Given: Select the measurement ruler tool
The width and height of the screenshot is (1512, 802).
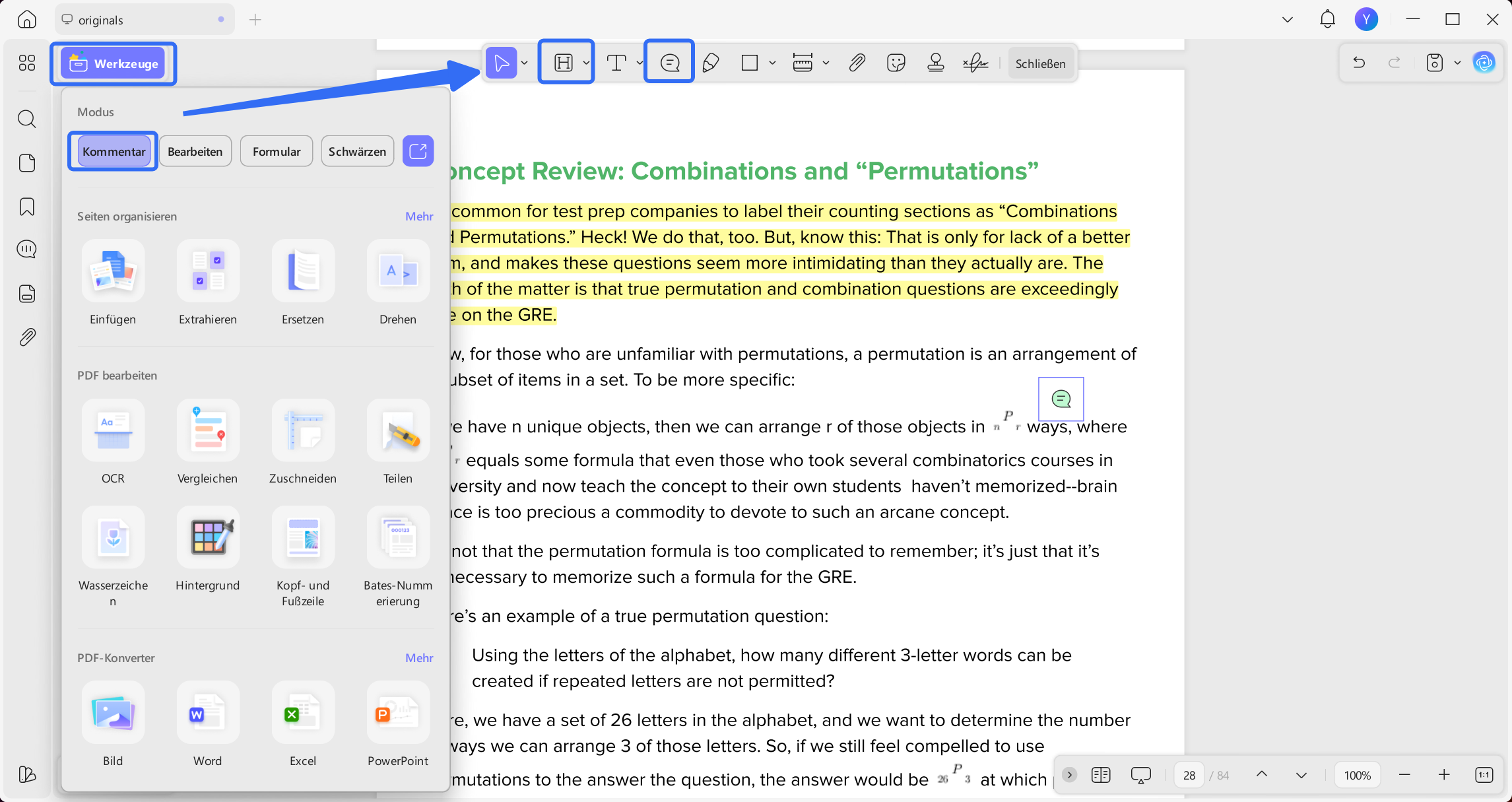Looking at the screenshot, I should (x=803, y=63).
